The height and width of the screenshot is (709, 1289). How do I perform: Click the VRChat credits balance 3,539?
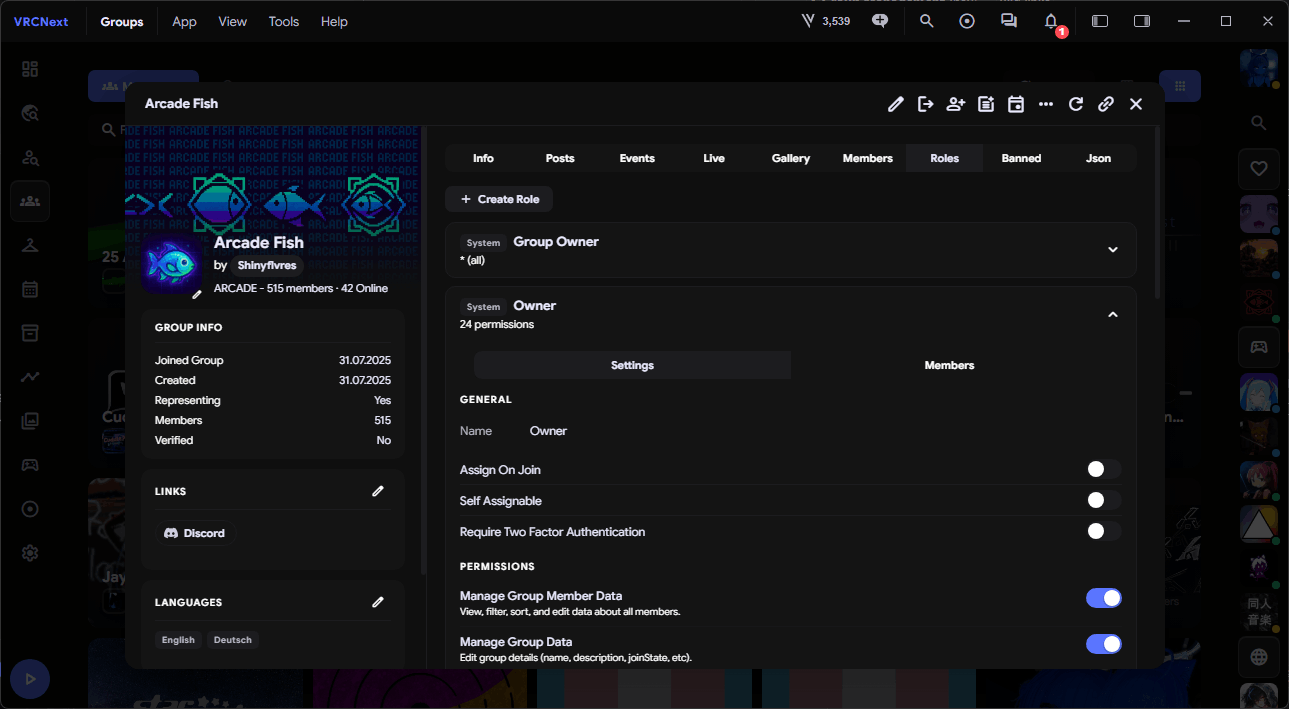[x=826, y=21]
